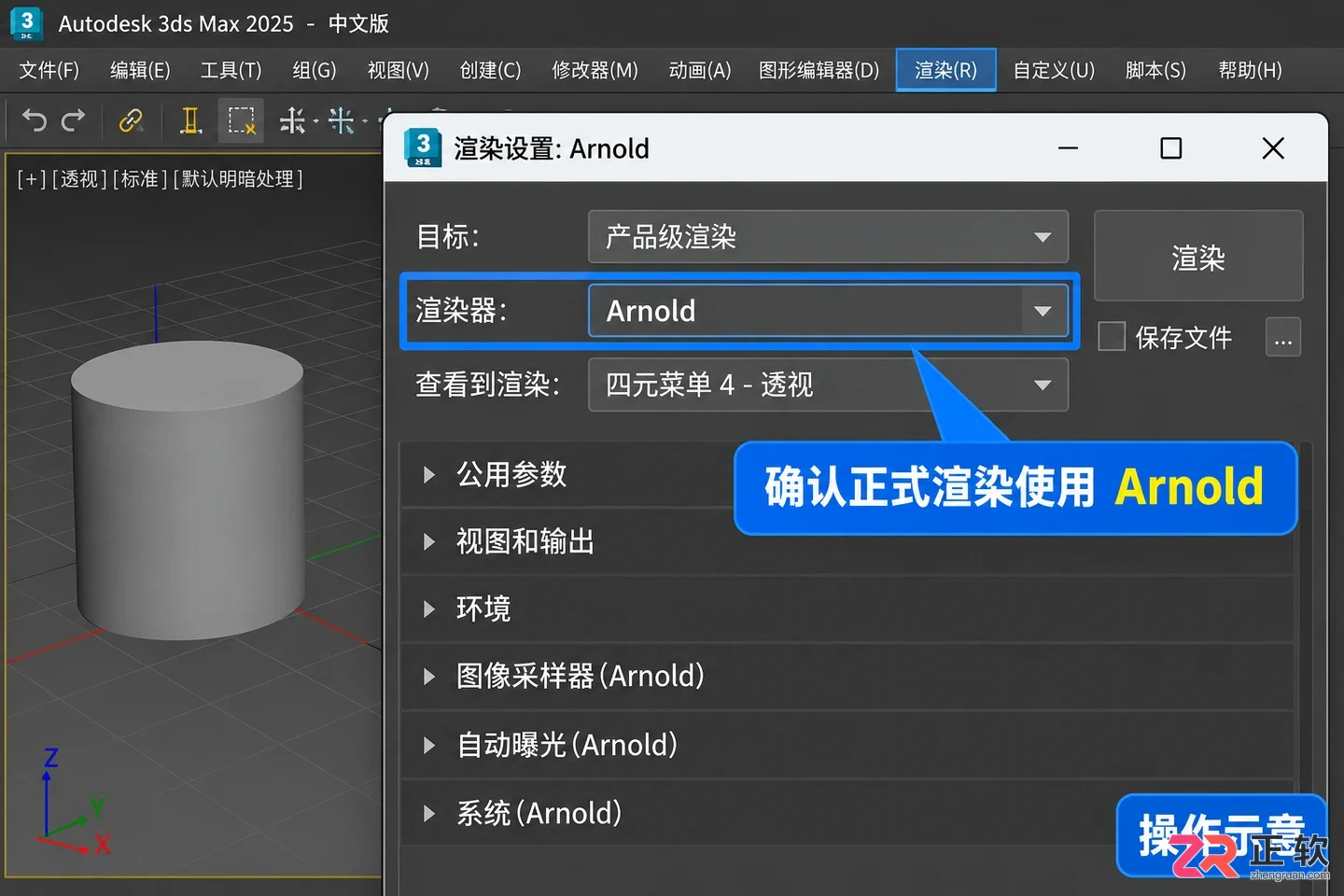Click the viewport [默认明暗处理] label
This screenshot has width=1344, height=896.
pyautogui.click(x=238, y=179)
